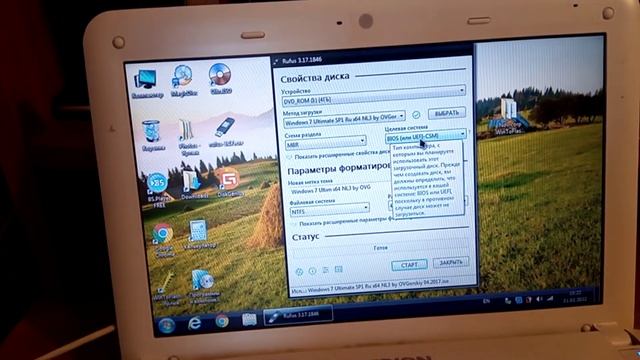Click the СТАРТ button
The image size is (640, 360).
pyautogui.click(x=409, y=265)
